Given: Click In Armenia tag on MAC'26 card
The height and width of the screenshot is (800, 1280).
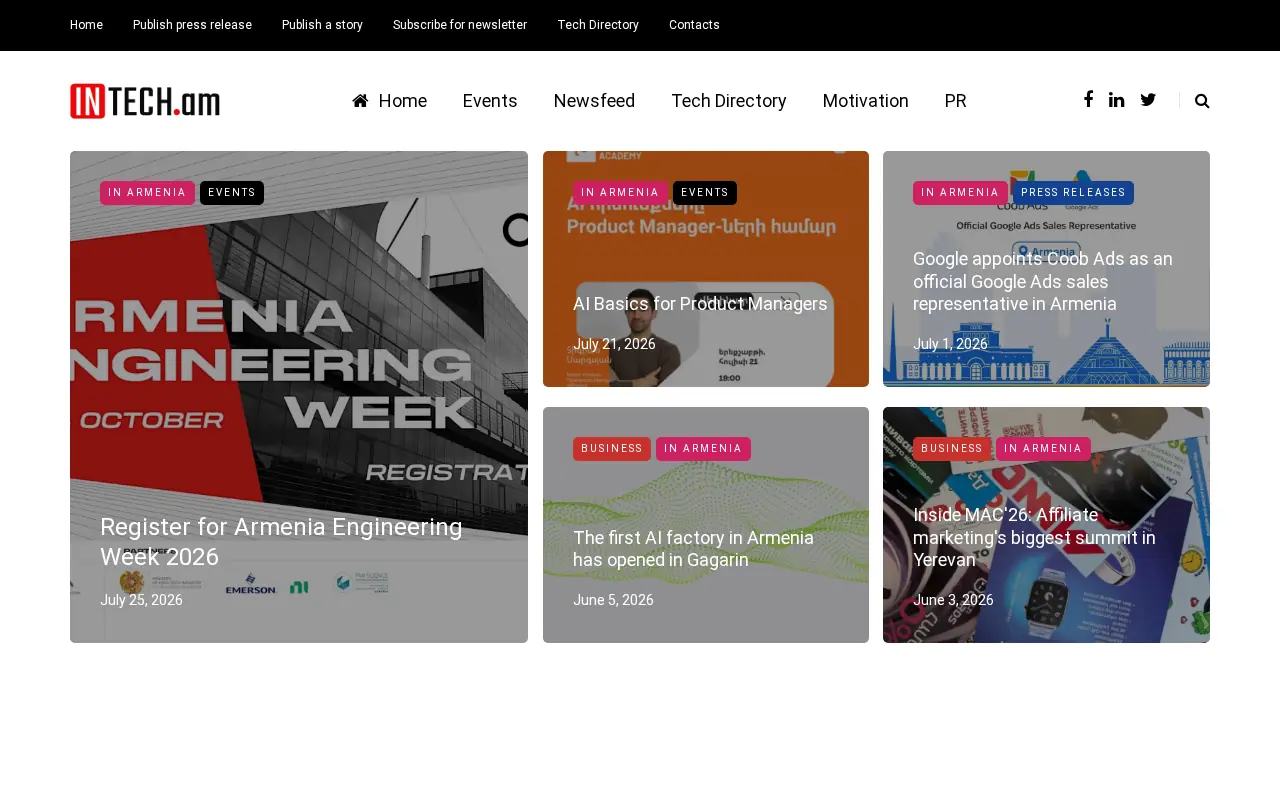Looking at the screenshot, I should click(x=1043, y=449).
